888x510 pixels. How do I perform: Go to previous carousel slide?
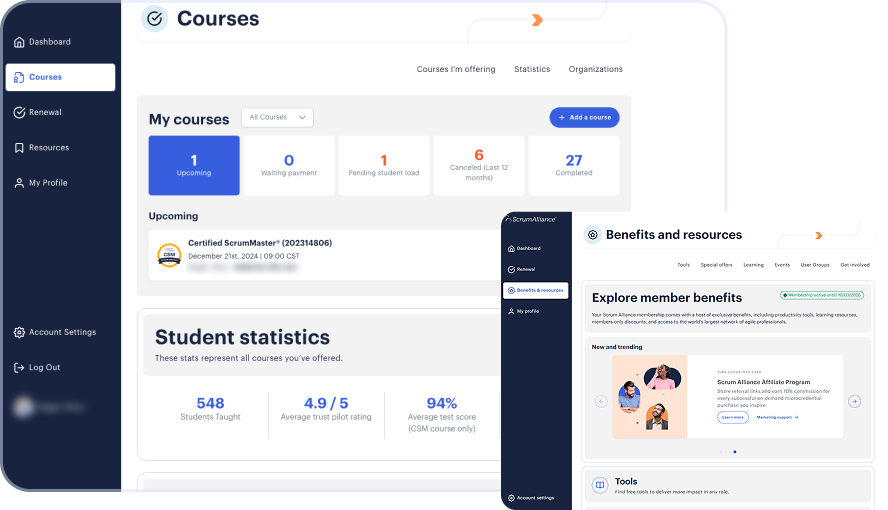pyautogui.click(x=601, y=401)
